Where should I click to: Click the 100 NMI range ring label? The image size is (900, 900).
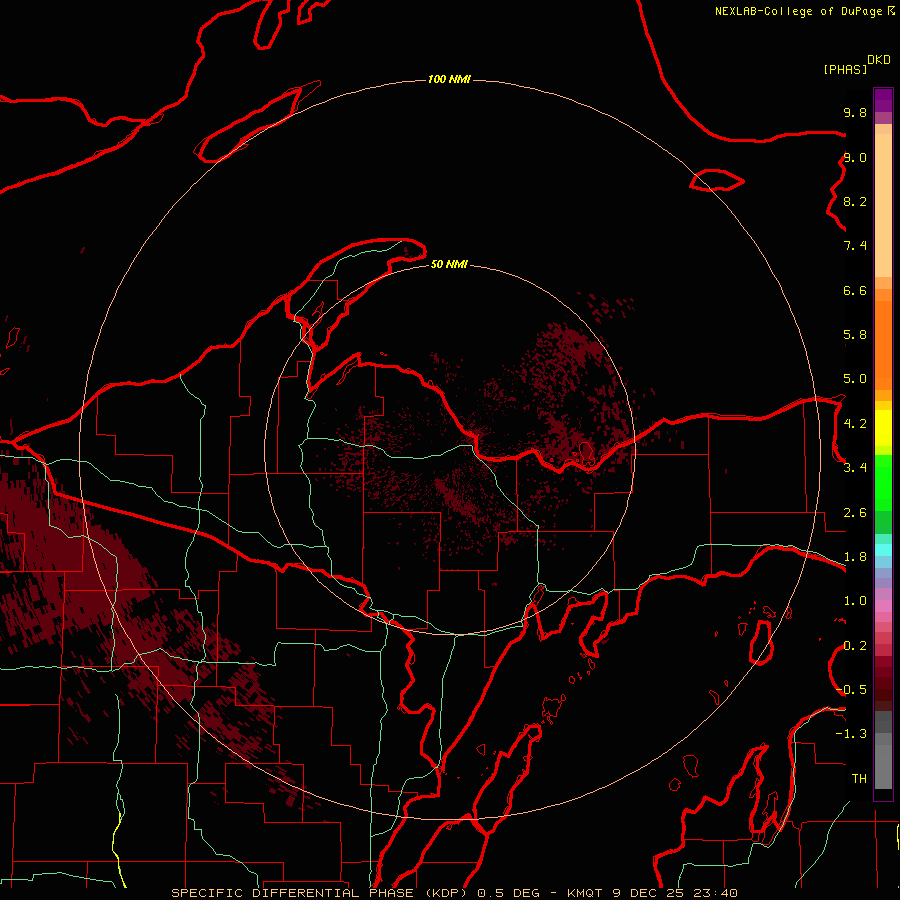pos(449,79)
